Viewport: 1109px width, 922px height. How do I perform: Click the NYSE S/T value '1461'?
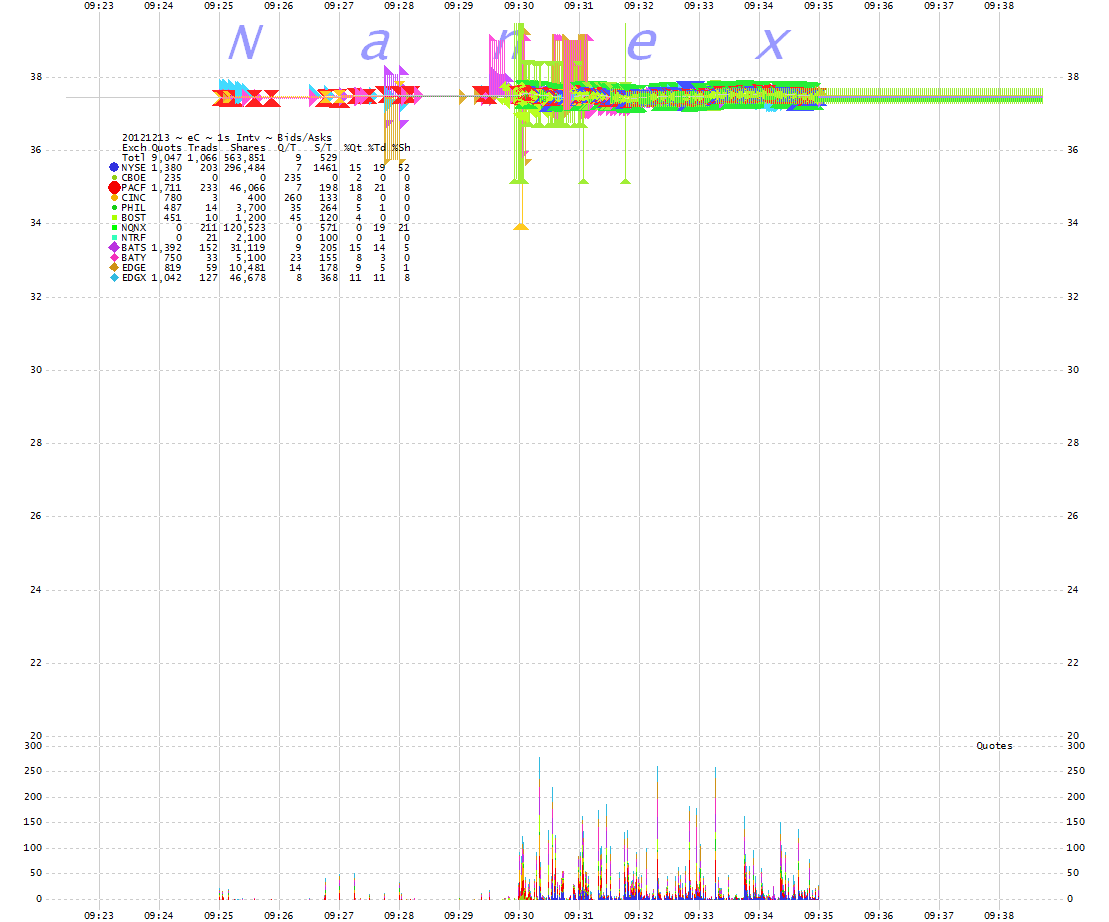(x=325, y=168)
